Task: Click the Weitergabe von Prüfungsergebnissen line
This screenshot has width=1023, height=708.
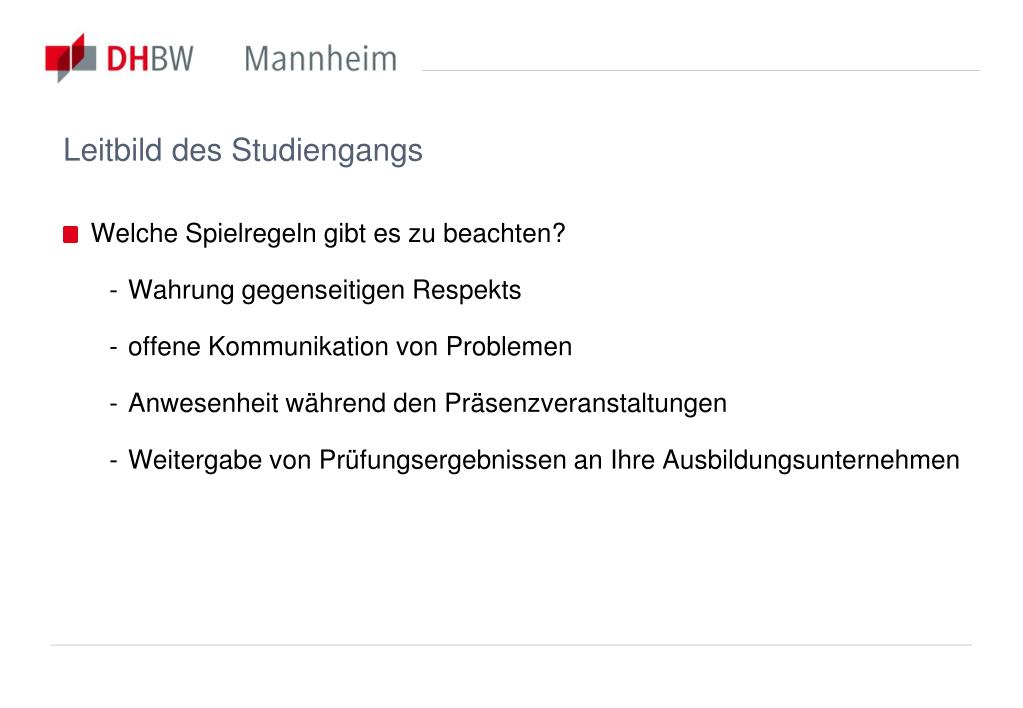Action: point(543,461)
